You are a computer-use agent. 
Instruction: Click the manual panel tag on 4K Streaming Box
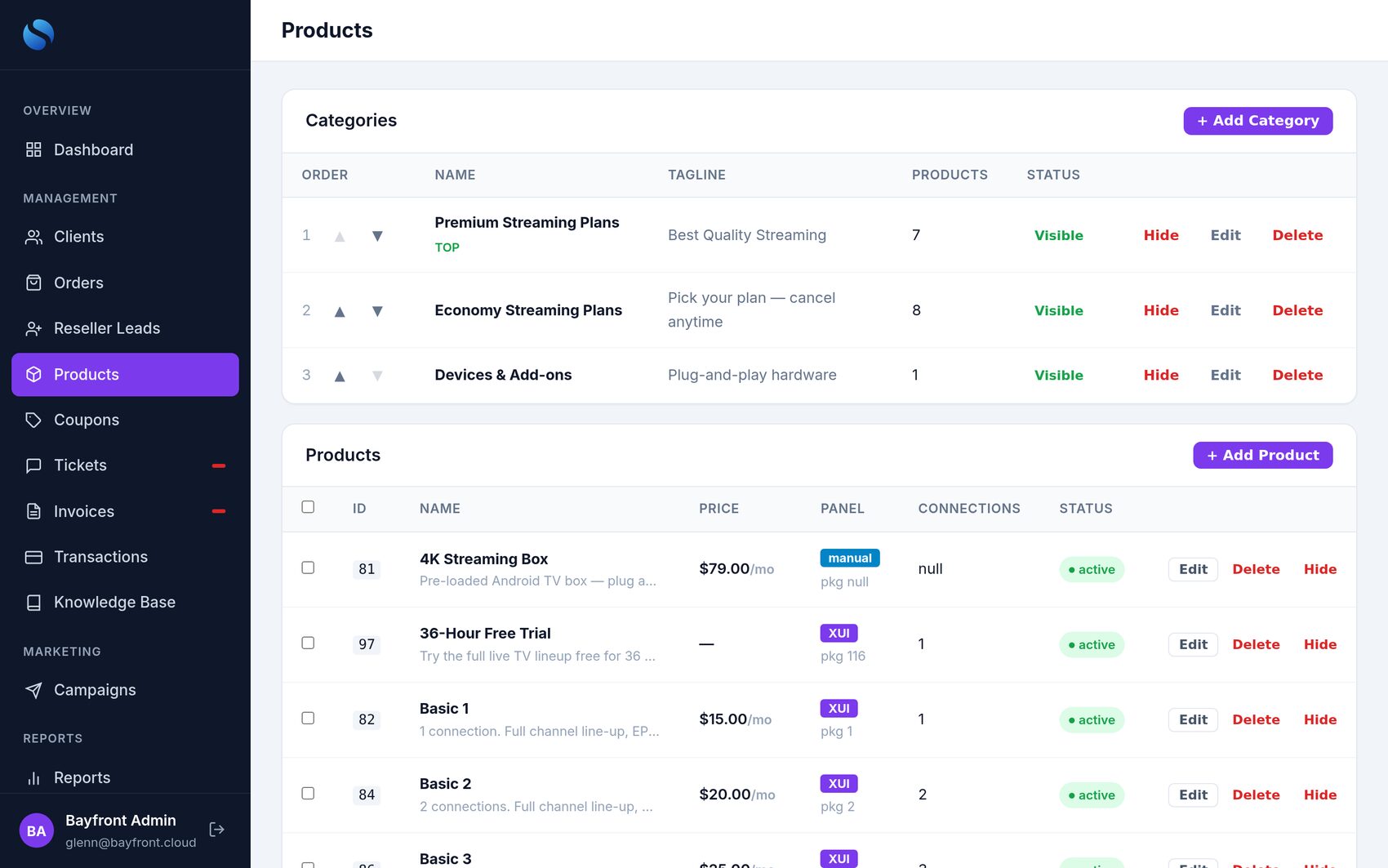click(850, 558)
